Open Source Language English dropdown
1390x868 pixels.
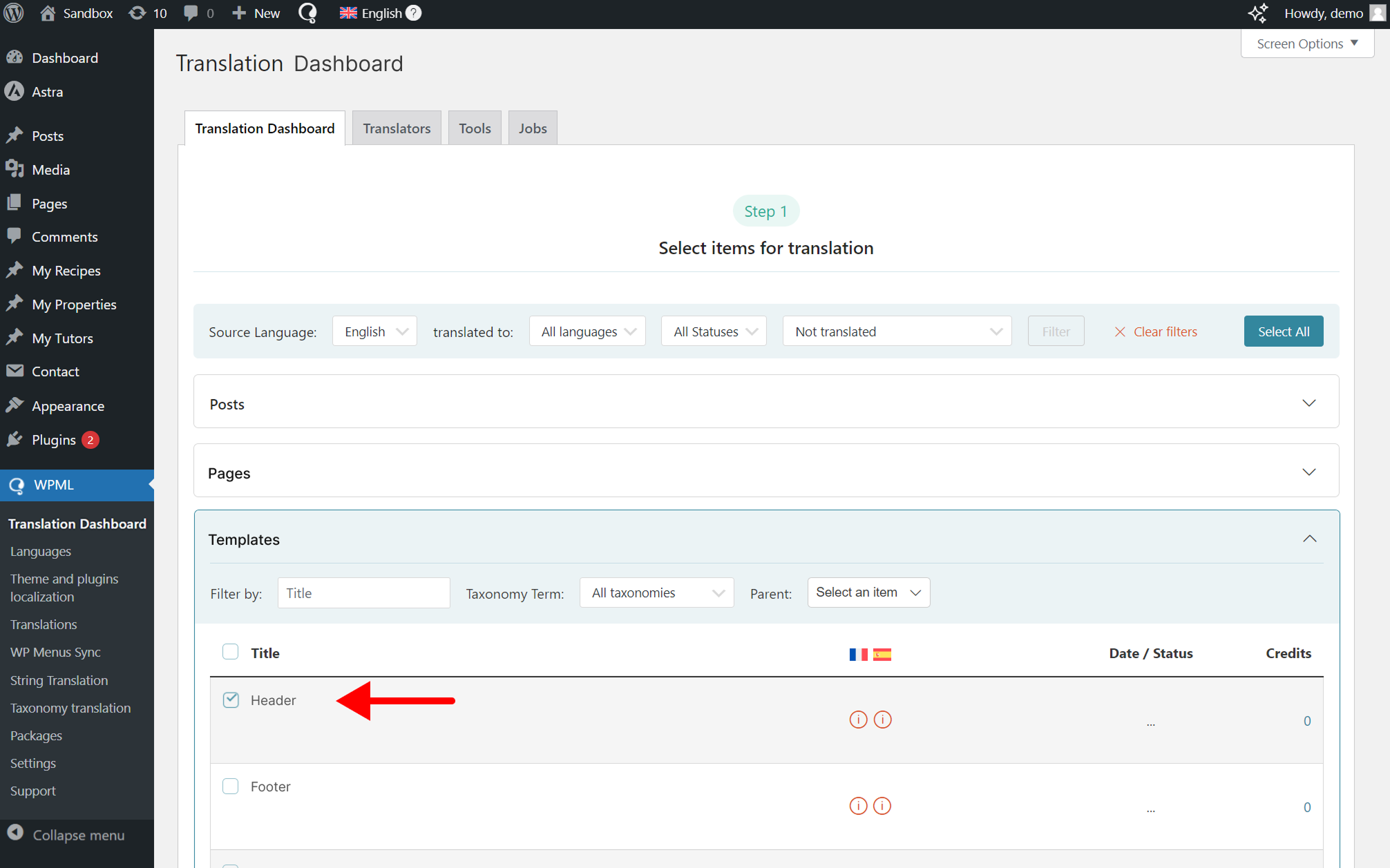pos(374,331)
